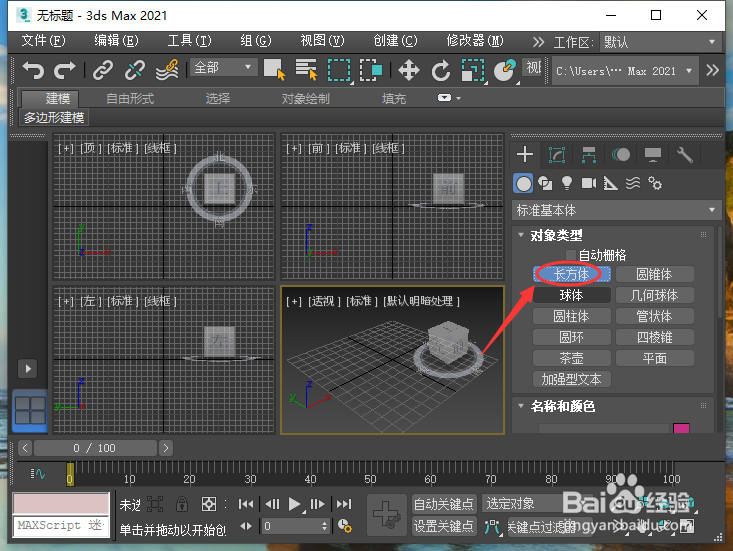733x551 pixels.
Task: Select the Link tool icon
Action: (x=103, y=70)
